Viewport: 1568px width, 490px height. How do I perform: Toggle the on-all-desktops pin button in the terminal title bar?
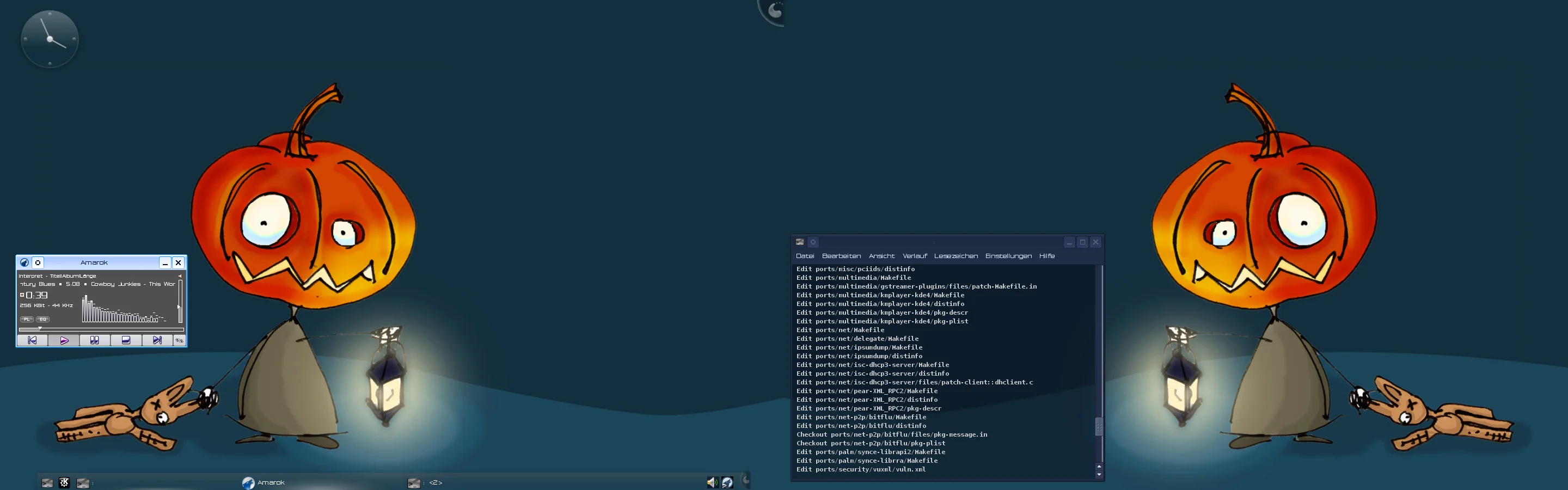[x=813, y=242]
